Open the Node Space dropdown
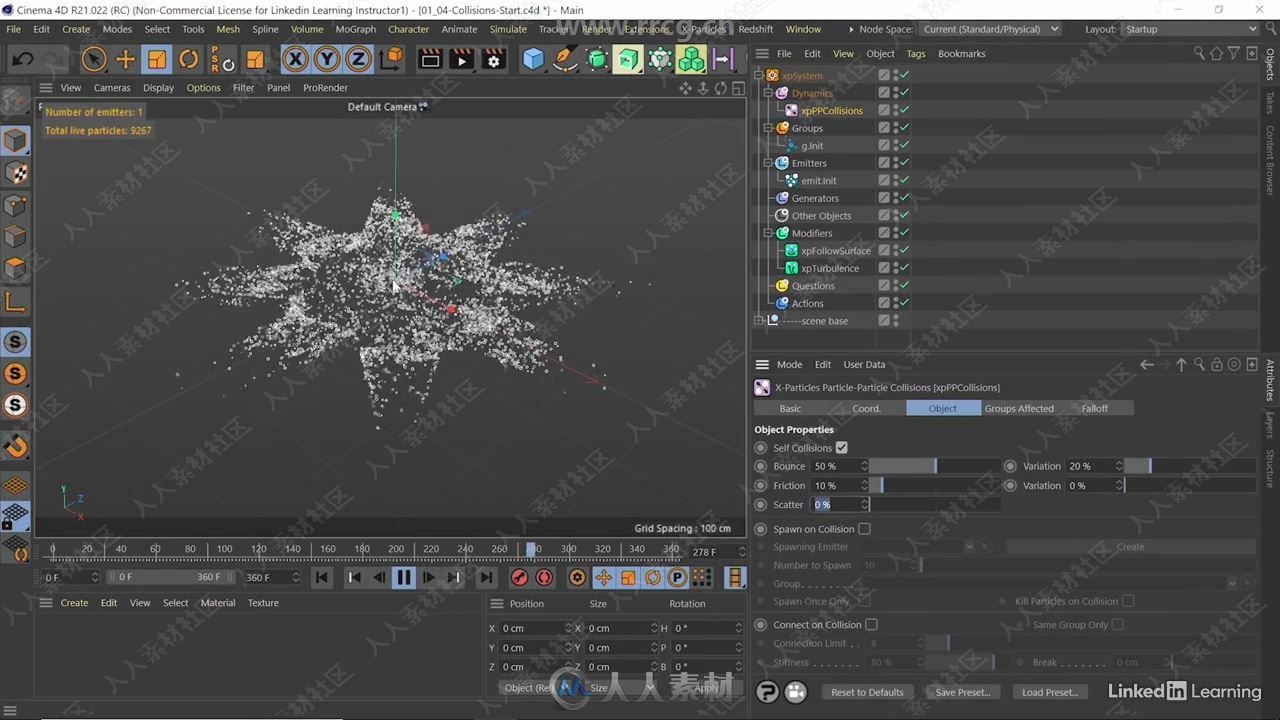The width and height of the screenshot is (1280, 720). coord(990,29)
